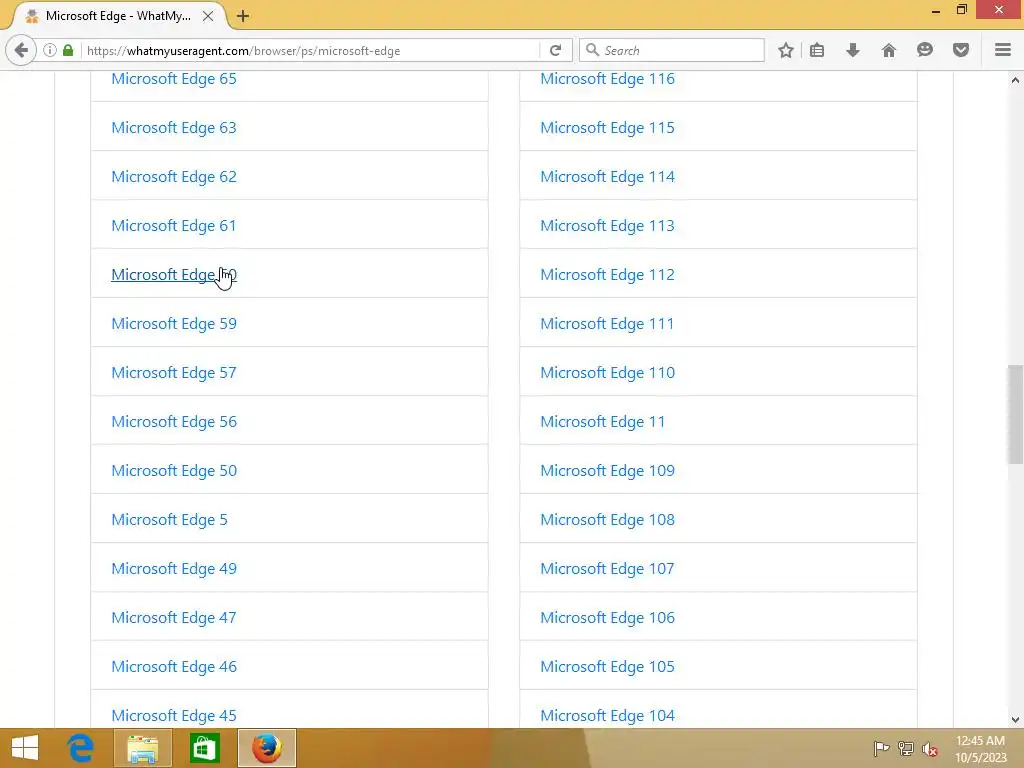Image resolution: width=1024 pixels, height=768 pixels.
Task: Open Microsoft Edge 5 link
Action: tap(169, 520)
